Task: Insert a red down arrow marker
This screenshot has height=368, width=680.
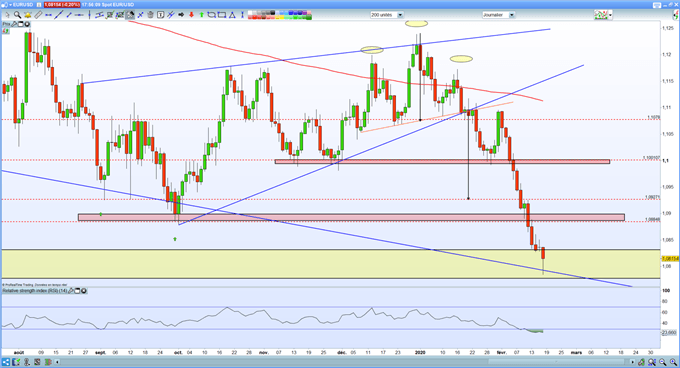Action: click(x=191, y=15)
